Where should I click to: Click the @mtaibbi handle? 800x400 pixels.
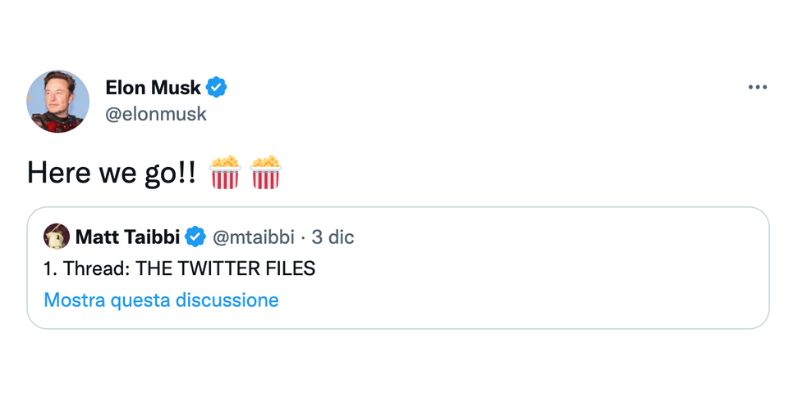click(x=254, y=237)
